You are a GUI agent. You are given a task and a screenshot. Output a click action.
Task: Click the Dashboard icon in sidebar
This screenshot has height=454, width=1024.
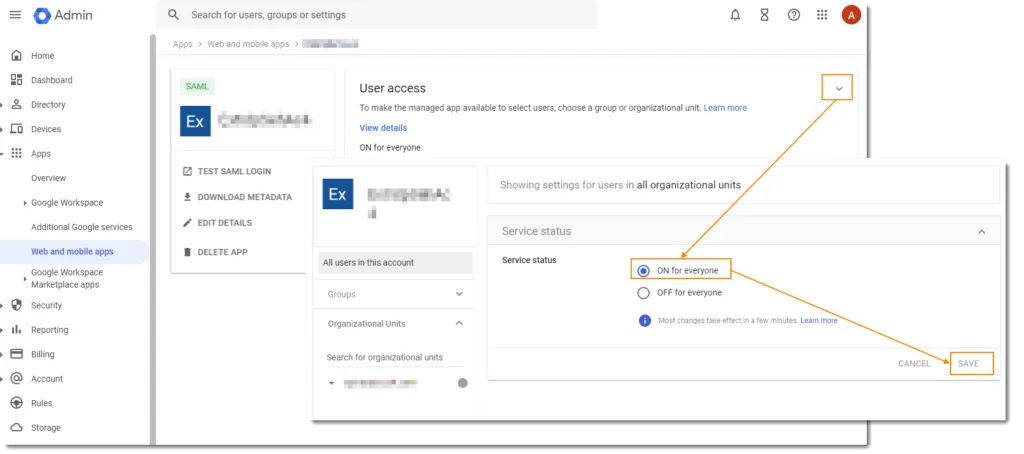point(17,80)
